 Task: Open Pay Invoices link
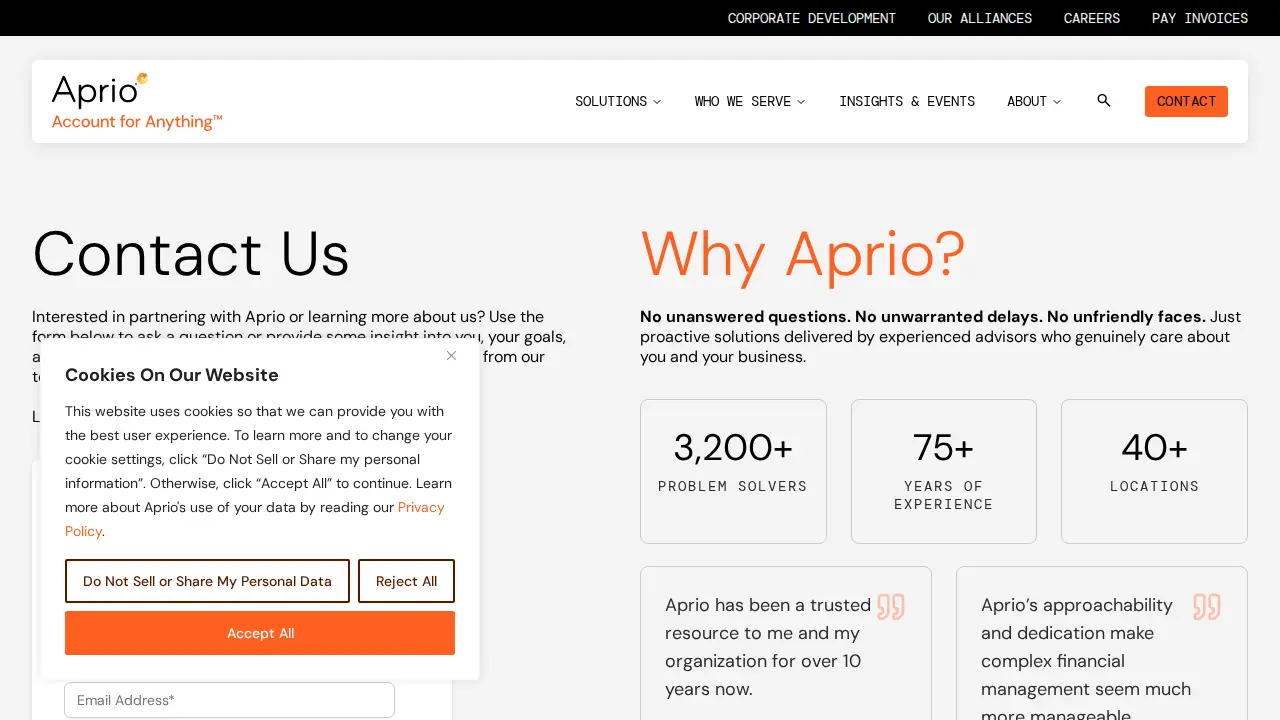coord(1200,18)
